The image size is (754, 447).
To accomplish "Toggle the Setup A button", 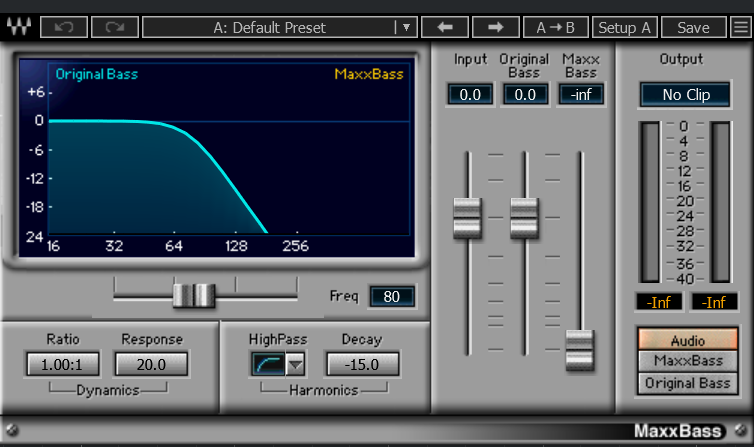I will click(x=625, y=27).
